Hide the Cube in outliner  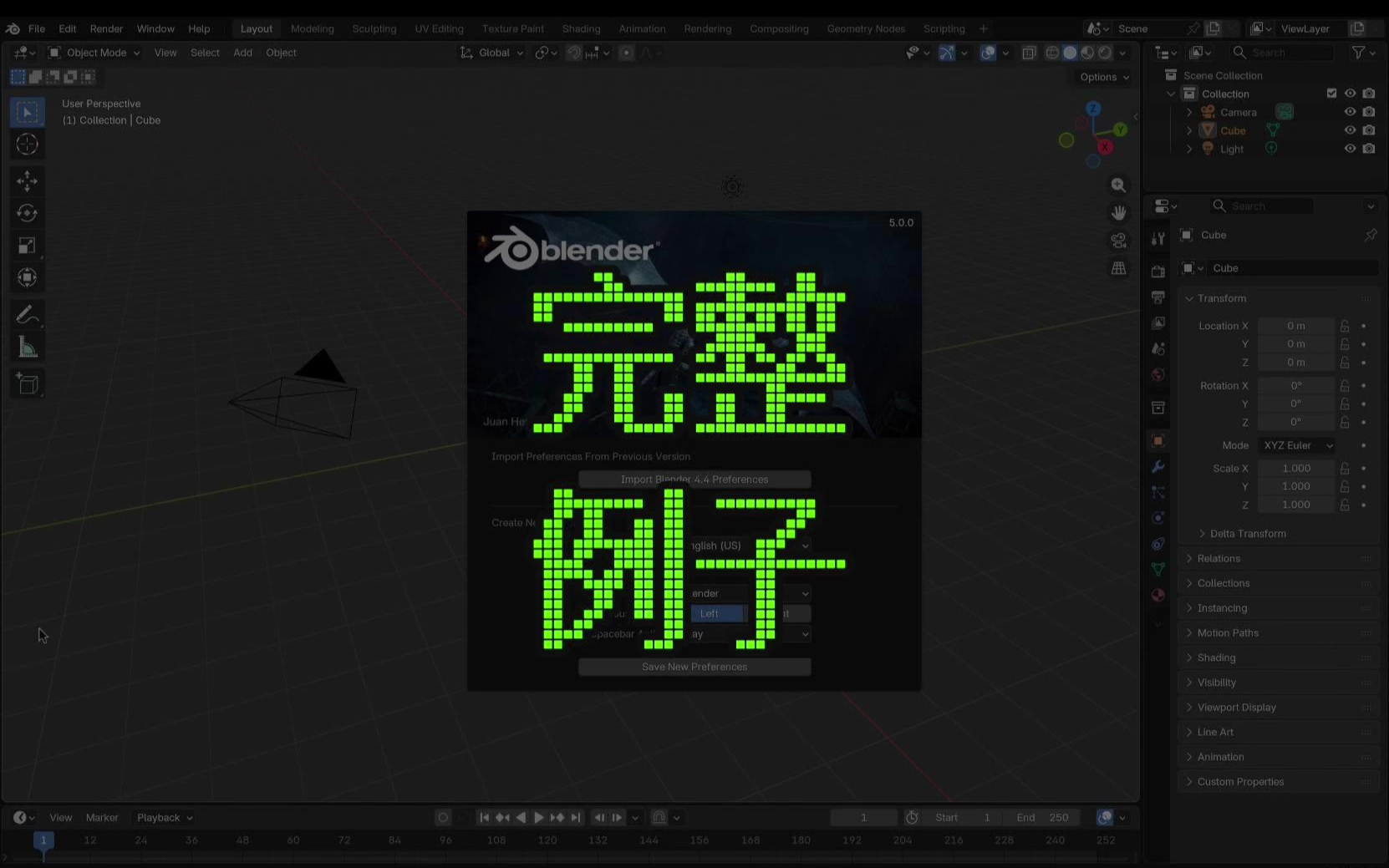click(1350, 130)
